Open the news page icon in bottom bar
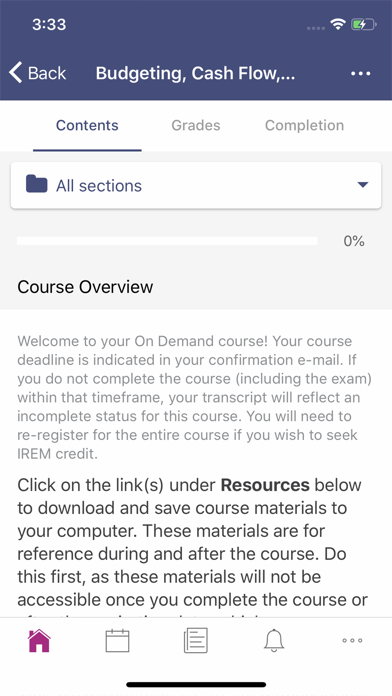 coord(196,641)
